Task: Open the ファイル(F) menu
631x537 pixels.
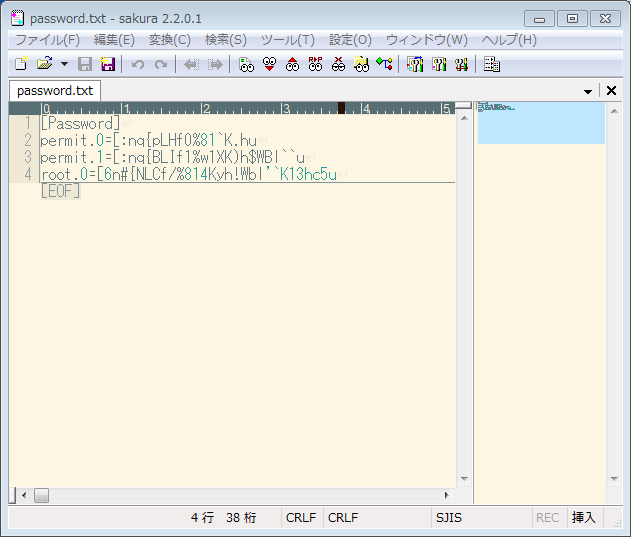Action: click(46, 40)
